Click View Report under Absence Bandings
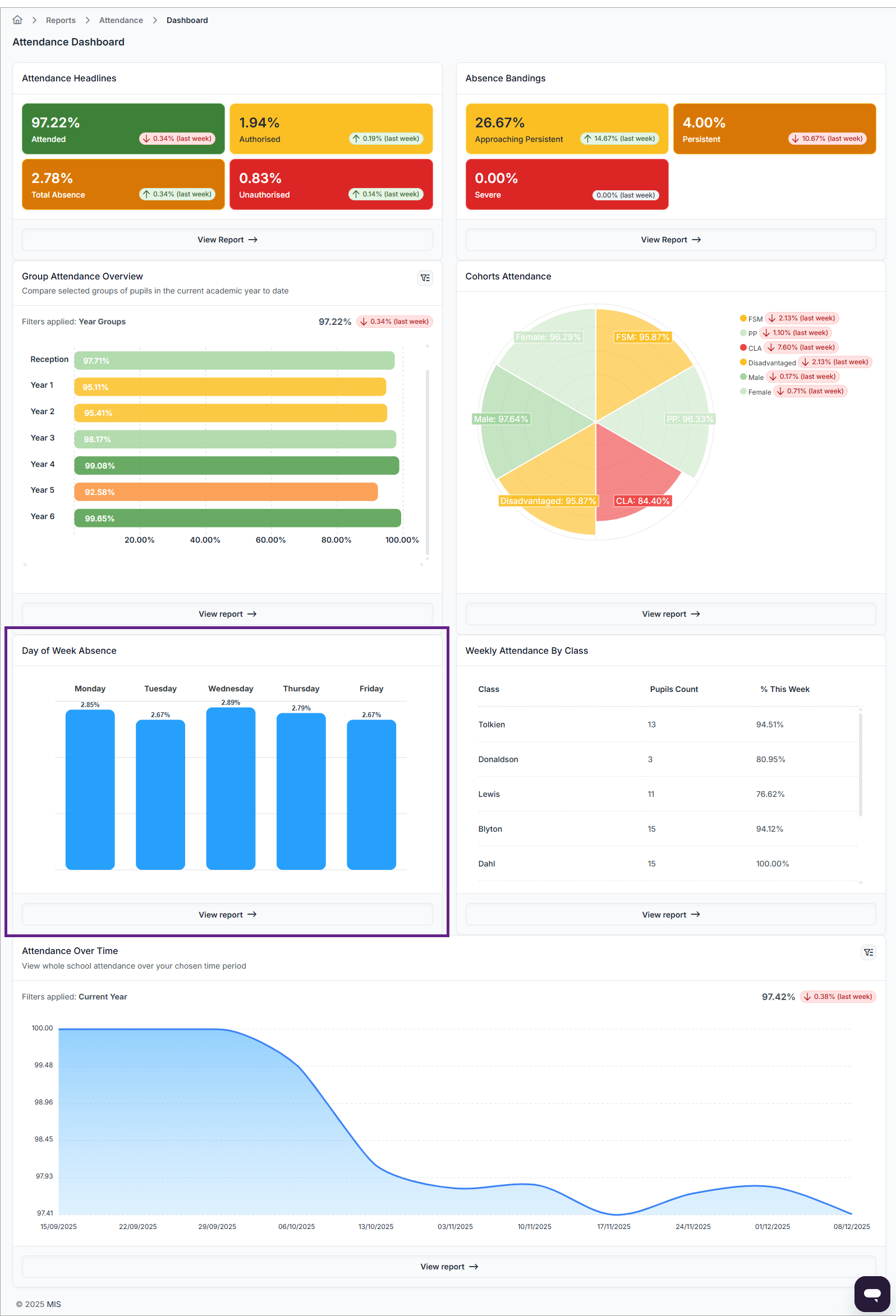896x1316 pixels. tap(670, 240)
